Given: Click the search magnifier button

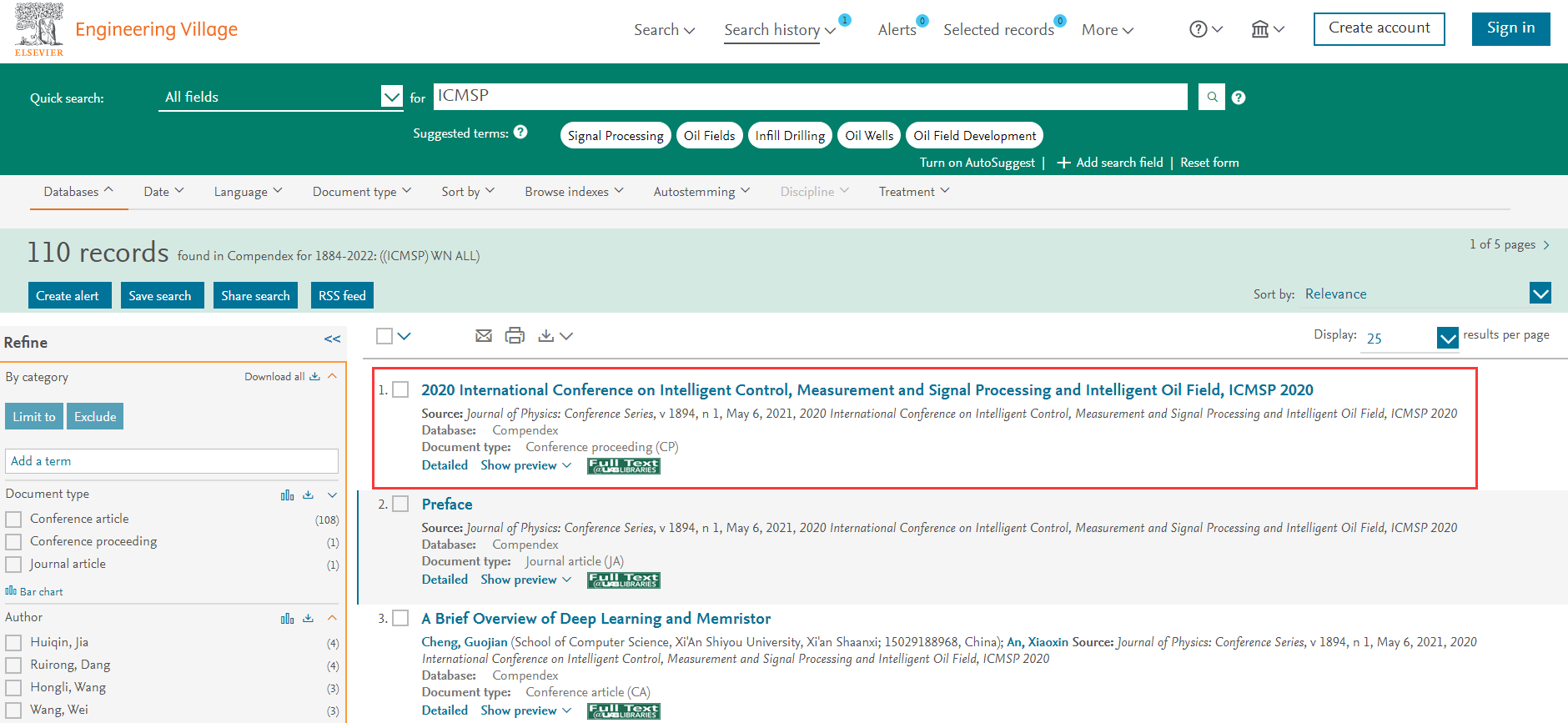Looking at the screenshot, I should (1212, 97).
